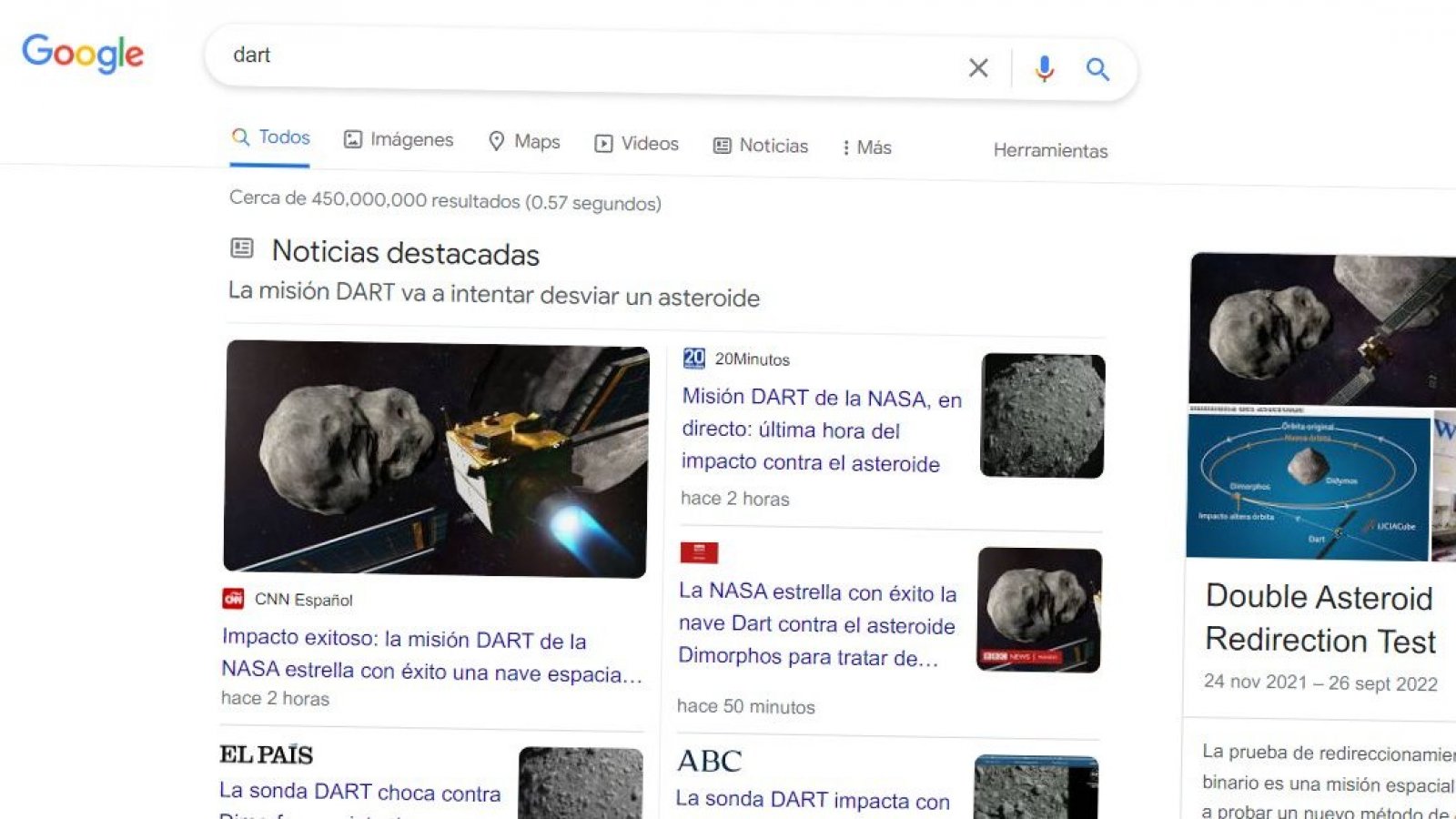1456x819 pixels.
Task: Click 'La misión DART va a intentar desviar' subtitle
Action: click(494, 293)
